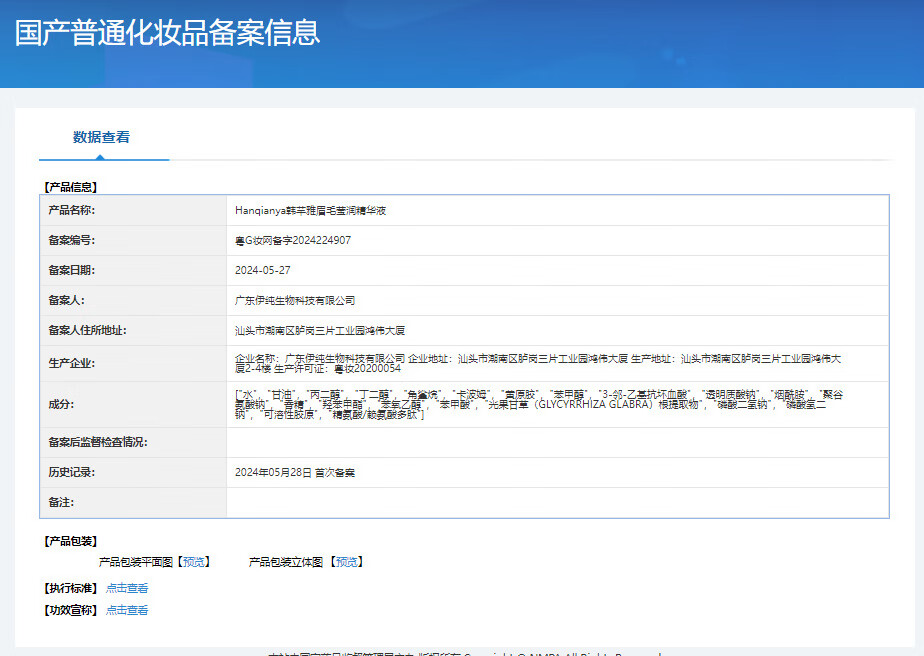This screenshot has width=924, height=656.
Task: Open the 数据查看 tab
Action: 101,137
